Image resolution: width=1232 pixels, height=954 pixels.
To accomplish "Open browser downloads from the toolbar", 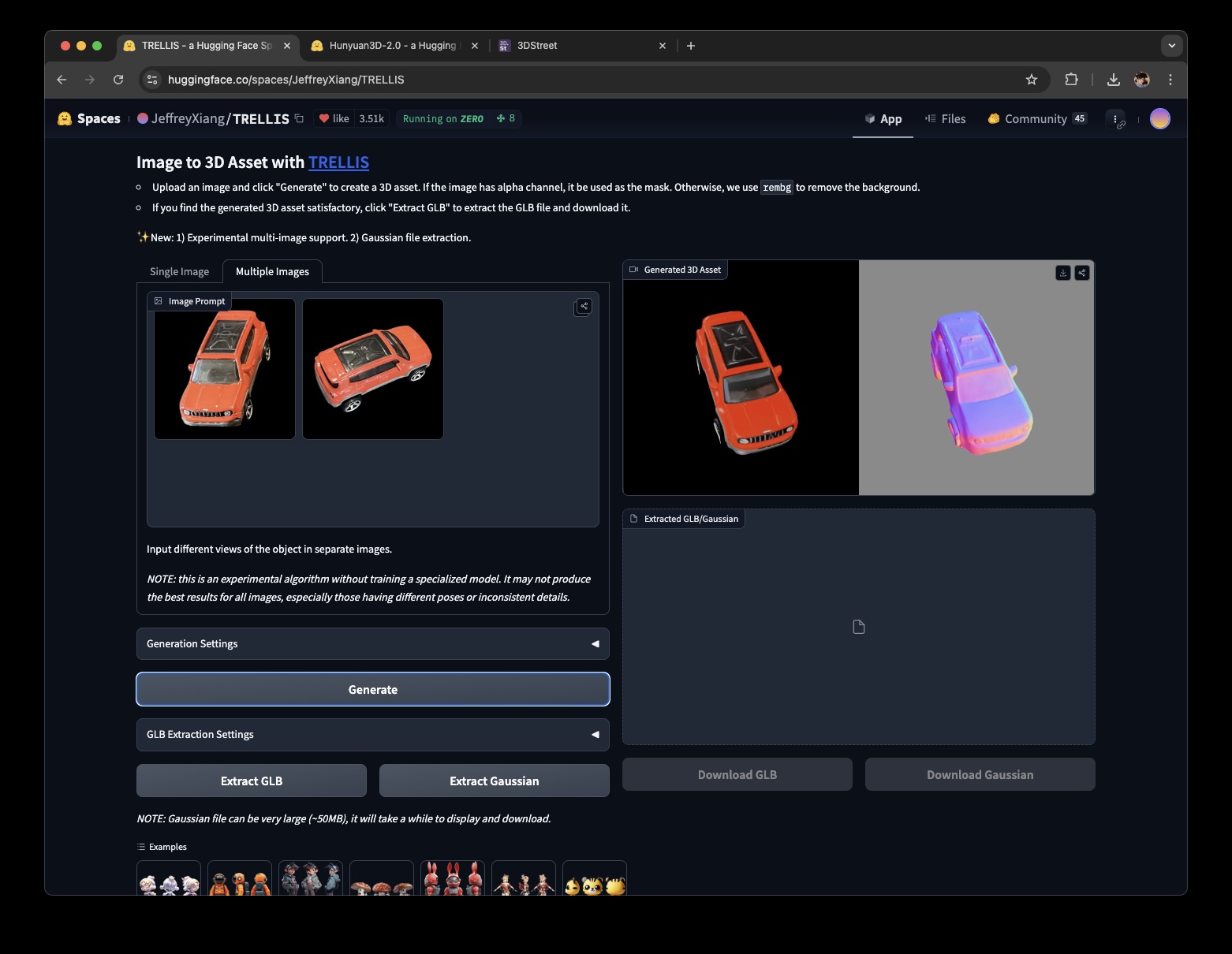I will [1113, 79].
